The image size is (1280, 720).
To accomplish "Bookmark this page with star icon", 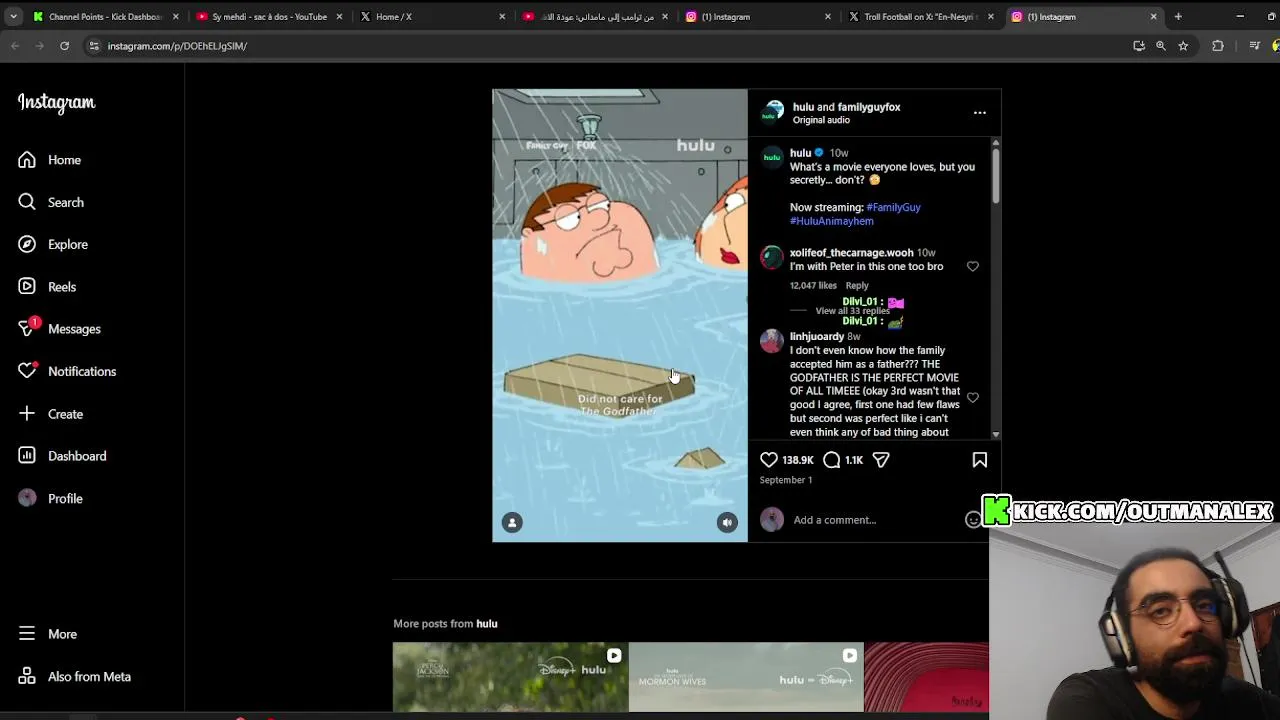I will (x=1183, y=46).
